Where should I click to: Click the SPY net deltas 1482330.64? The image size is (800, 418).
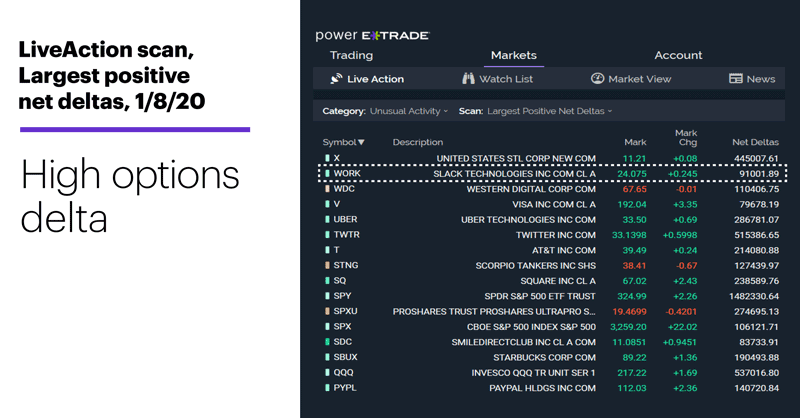click(754, 297)
